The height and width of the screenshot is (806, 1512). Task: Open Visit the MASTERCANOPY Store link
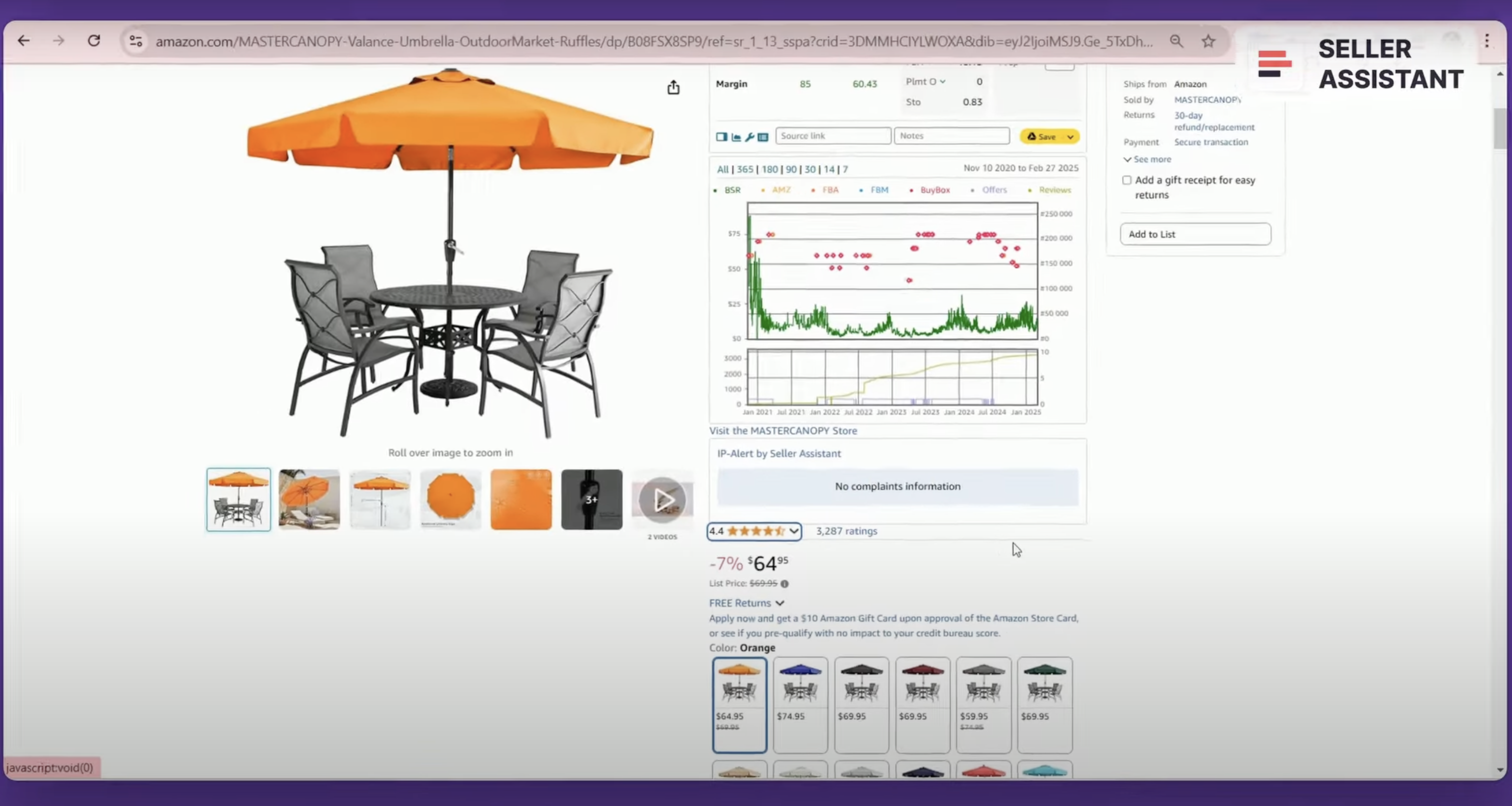click(782, 430)
